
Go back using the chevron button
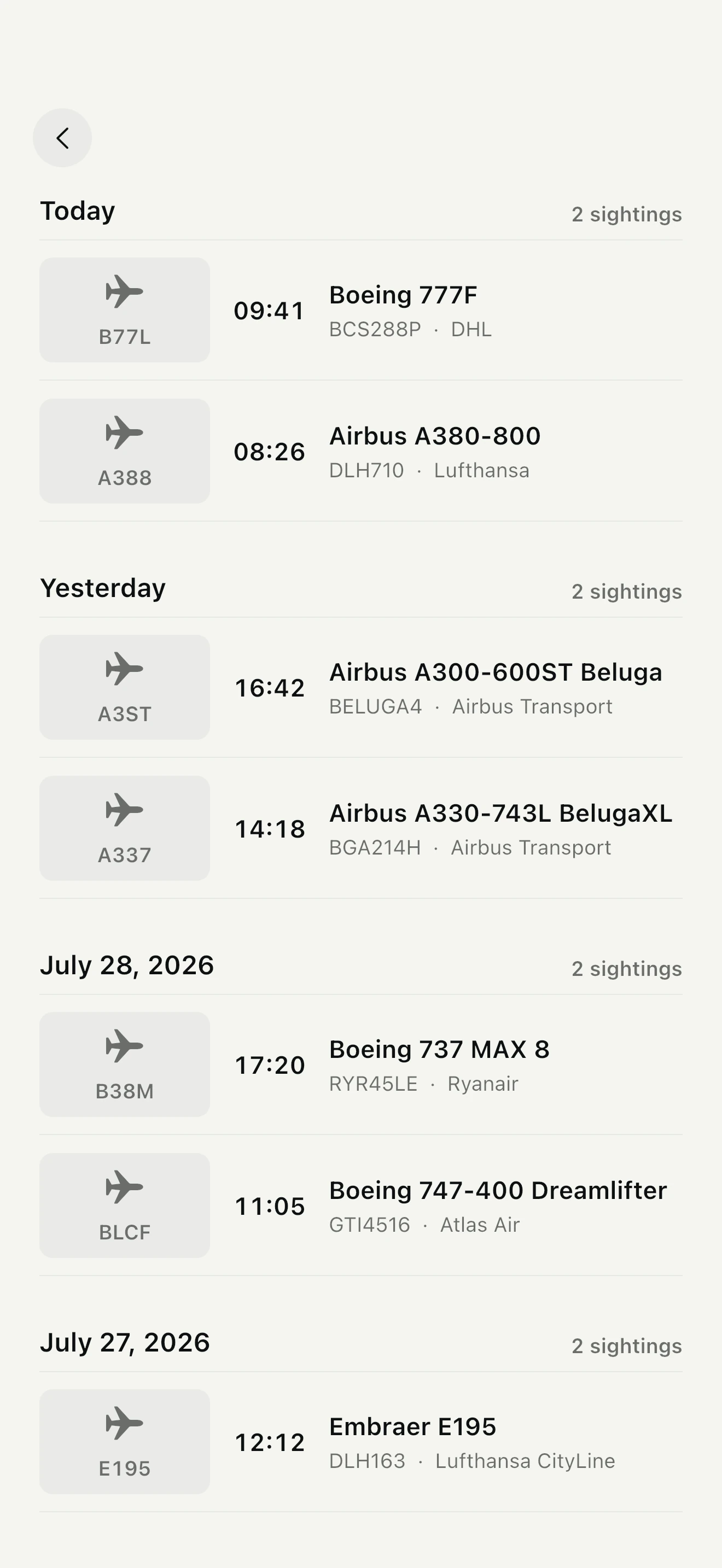pos(62,138)
